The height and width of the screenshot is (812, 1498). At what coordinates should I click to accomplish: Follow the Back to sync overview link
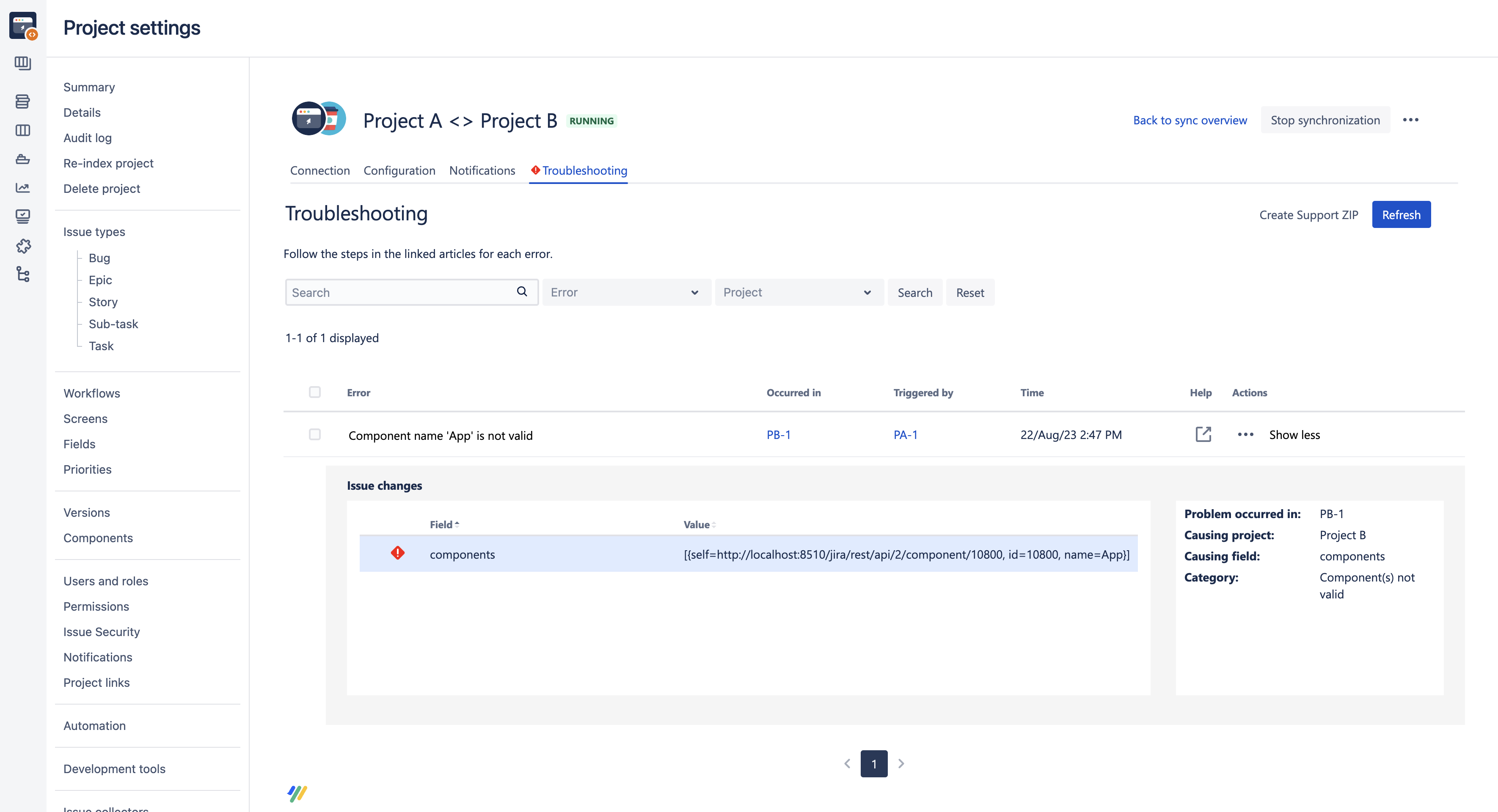coord(1189,120)
